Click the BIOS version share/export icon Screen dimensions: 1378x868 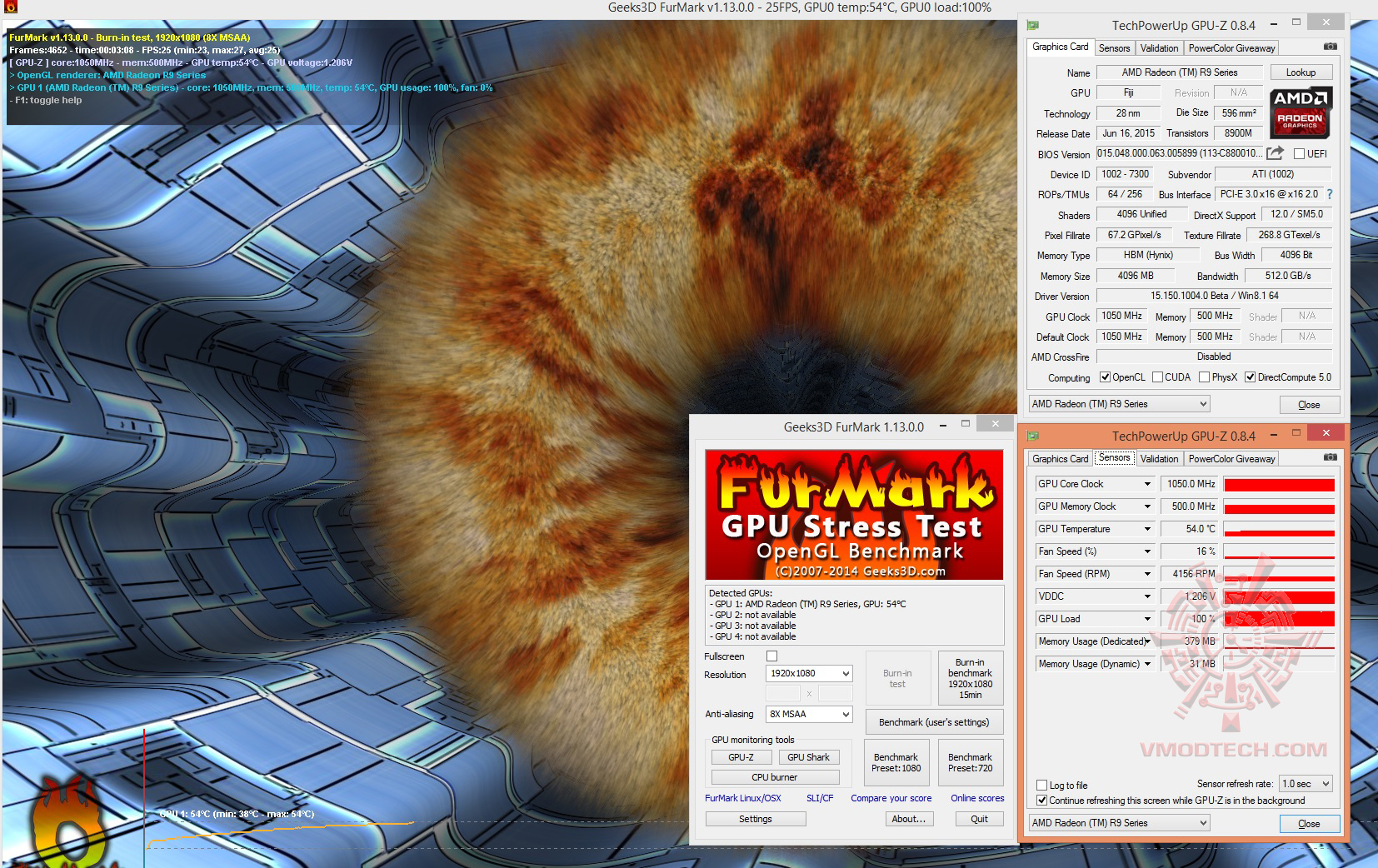pyautogui.click(x=1275, y=153)
